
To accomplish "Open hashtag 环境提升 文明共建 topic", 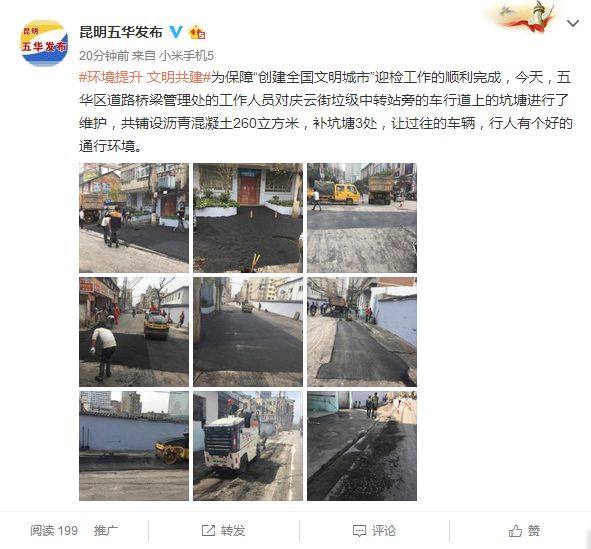I will pyautogui.click(x=145, y=77).
